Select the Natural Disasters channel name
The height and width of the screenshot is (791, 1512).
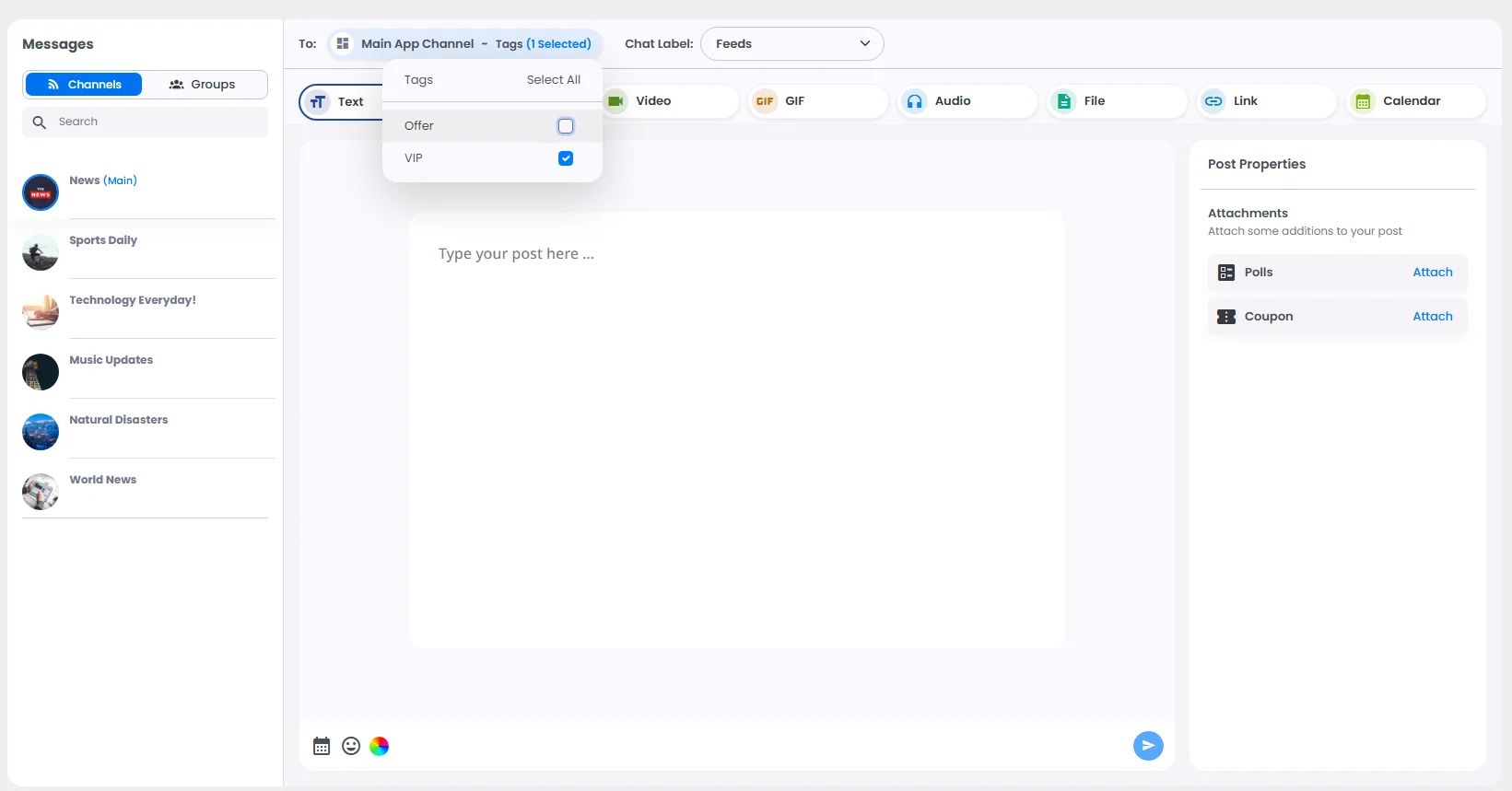coord(119,420)
